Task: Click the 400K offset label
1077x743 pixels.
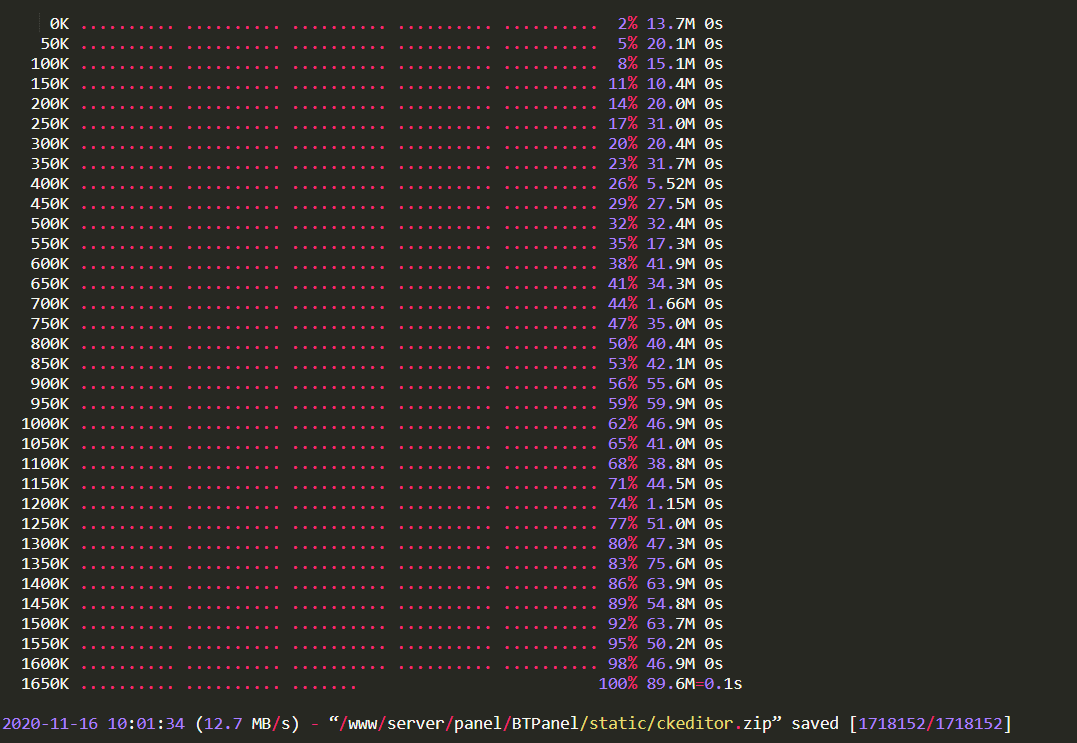Action: pyautogui.click(x=49, y=184)
